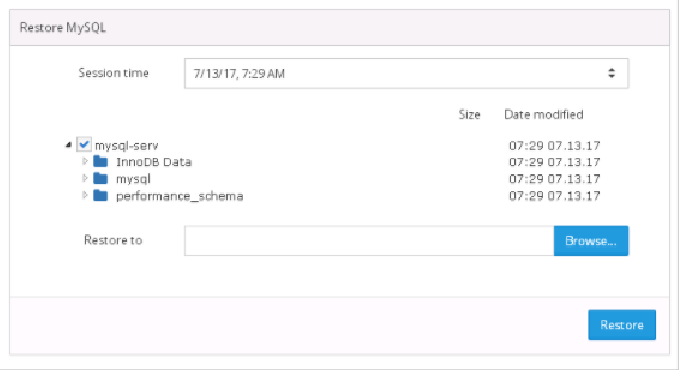Screen dimensions: 689x376
Task: Click the mysql folder icon
Action: (101, 178)
